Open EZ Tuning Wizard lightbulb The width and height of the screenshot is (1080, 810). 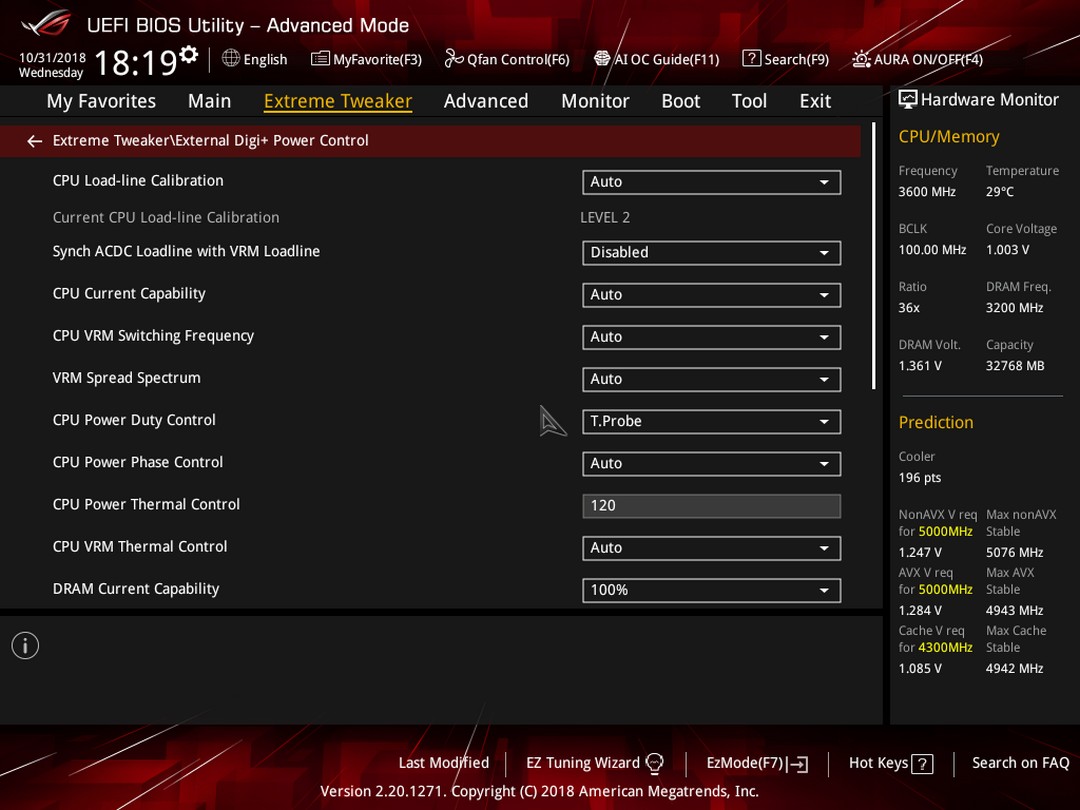pyautogui.click(x=655, y=763)
